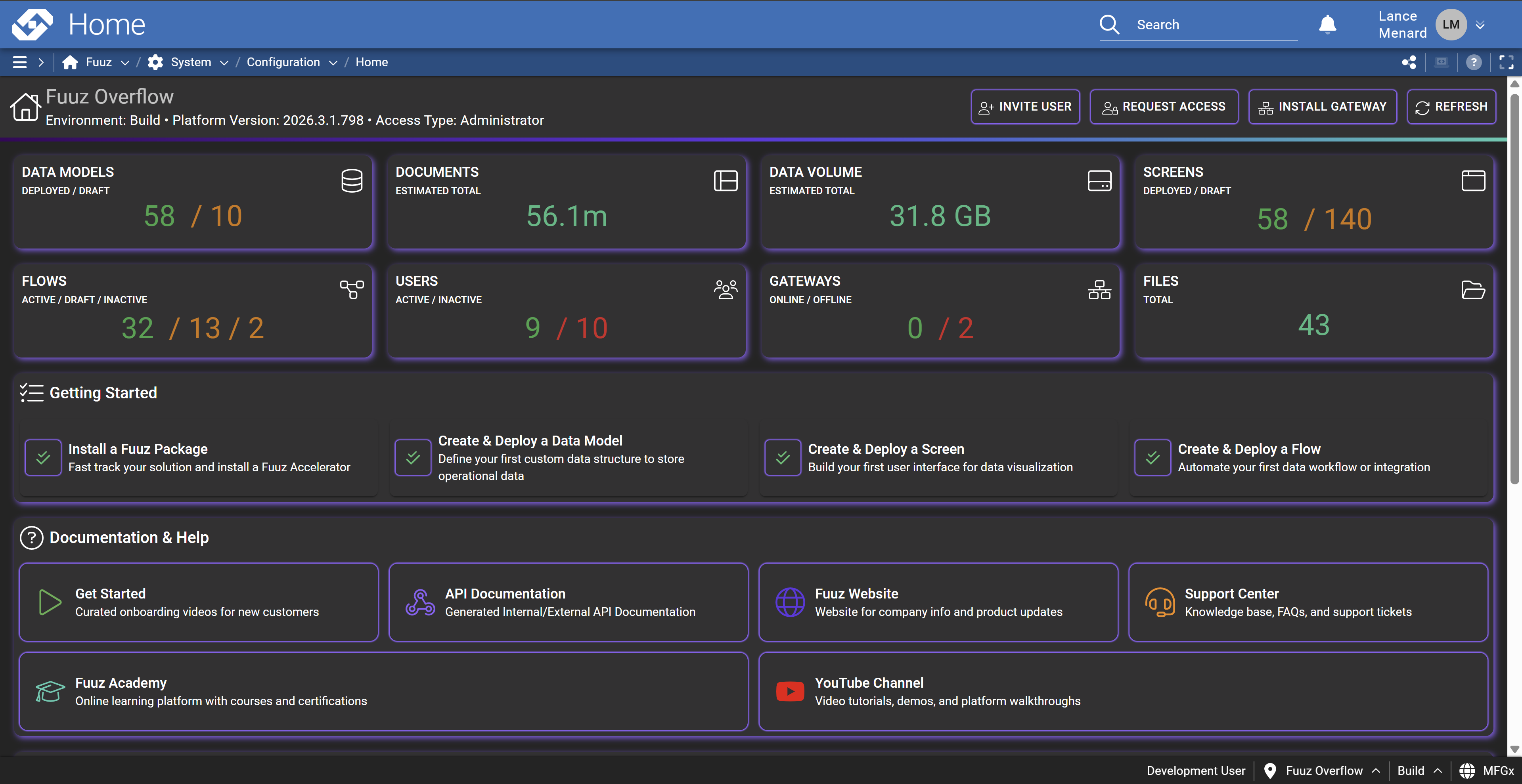Open the user account dropdown chevron
Image resolution: width=1522 pixels, height=784 pixels.
coord(1480,25)
